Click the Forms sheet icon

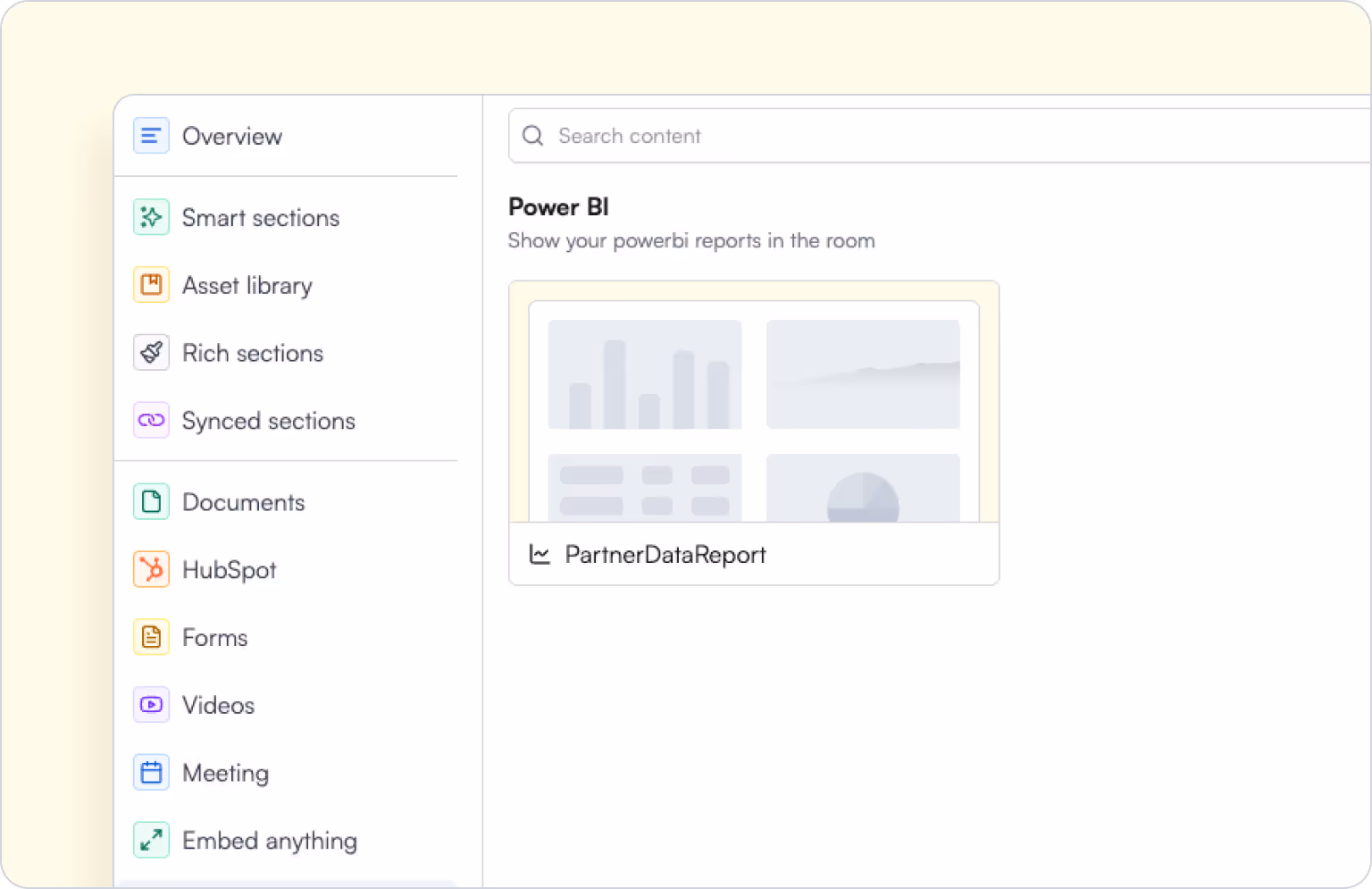pyautogui.click(x=151, y=637)
